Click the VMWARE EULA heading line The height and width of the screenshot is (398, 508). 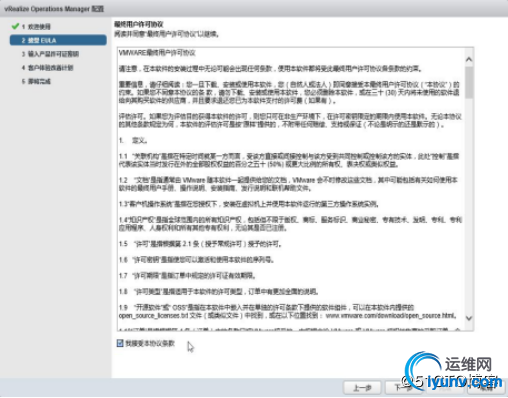click(x=157, y=53)
